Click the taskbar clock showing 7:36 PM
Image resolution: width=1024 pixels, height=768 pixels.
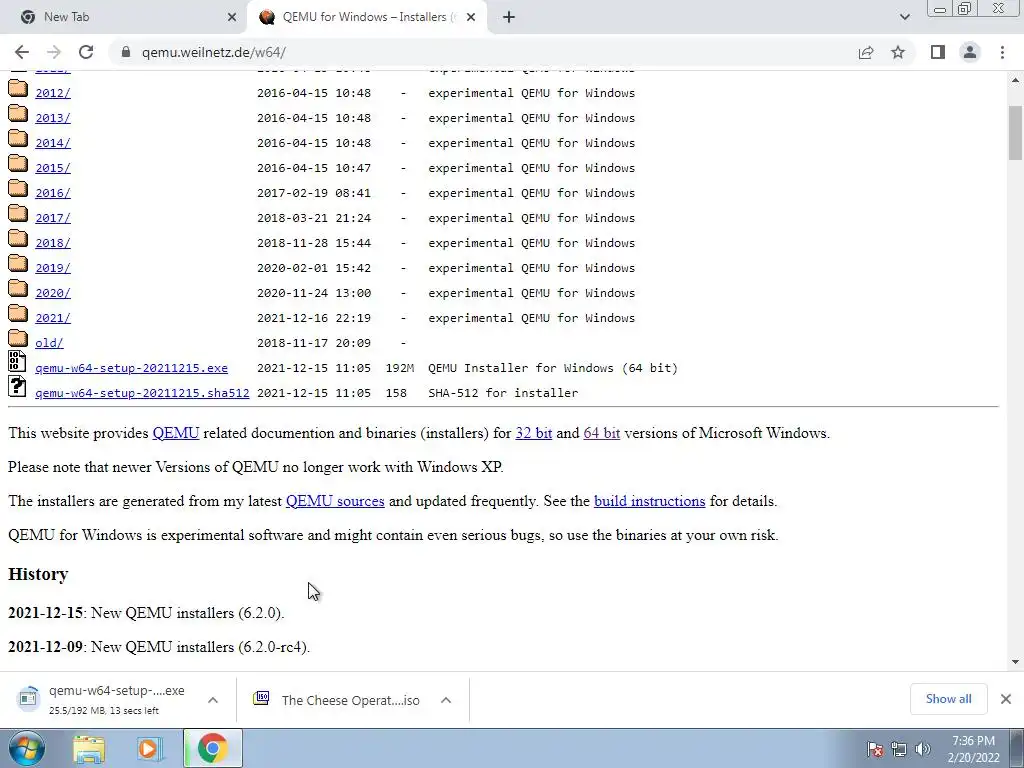coord(973,749)
